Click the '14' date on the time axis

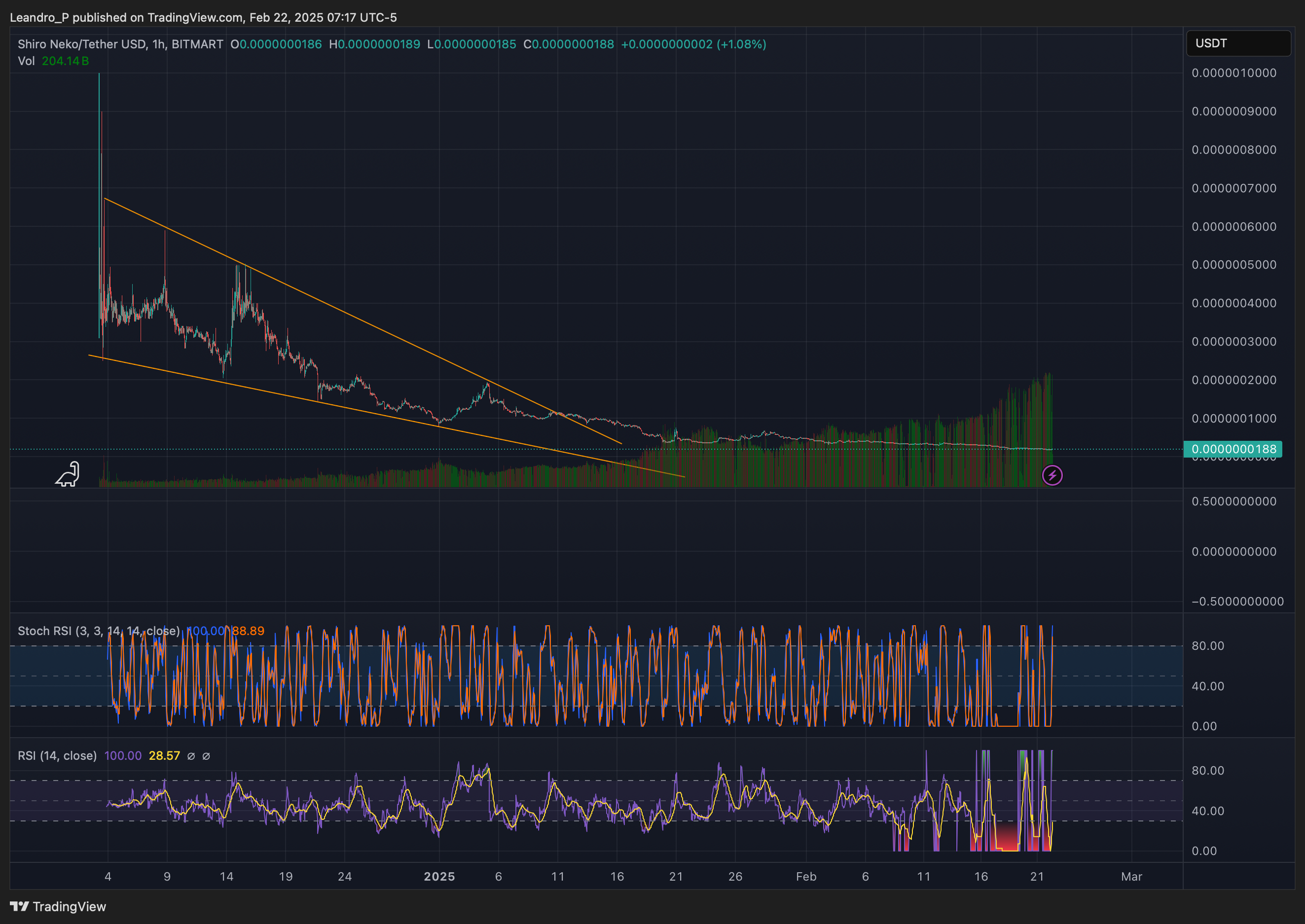pos(226,876)
